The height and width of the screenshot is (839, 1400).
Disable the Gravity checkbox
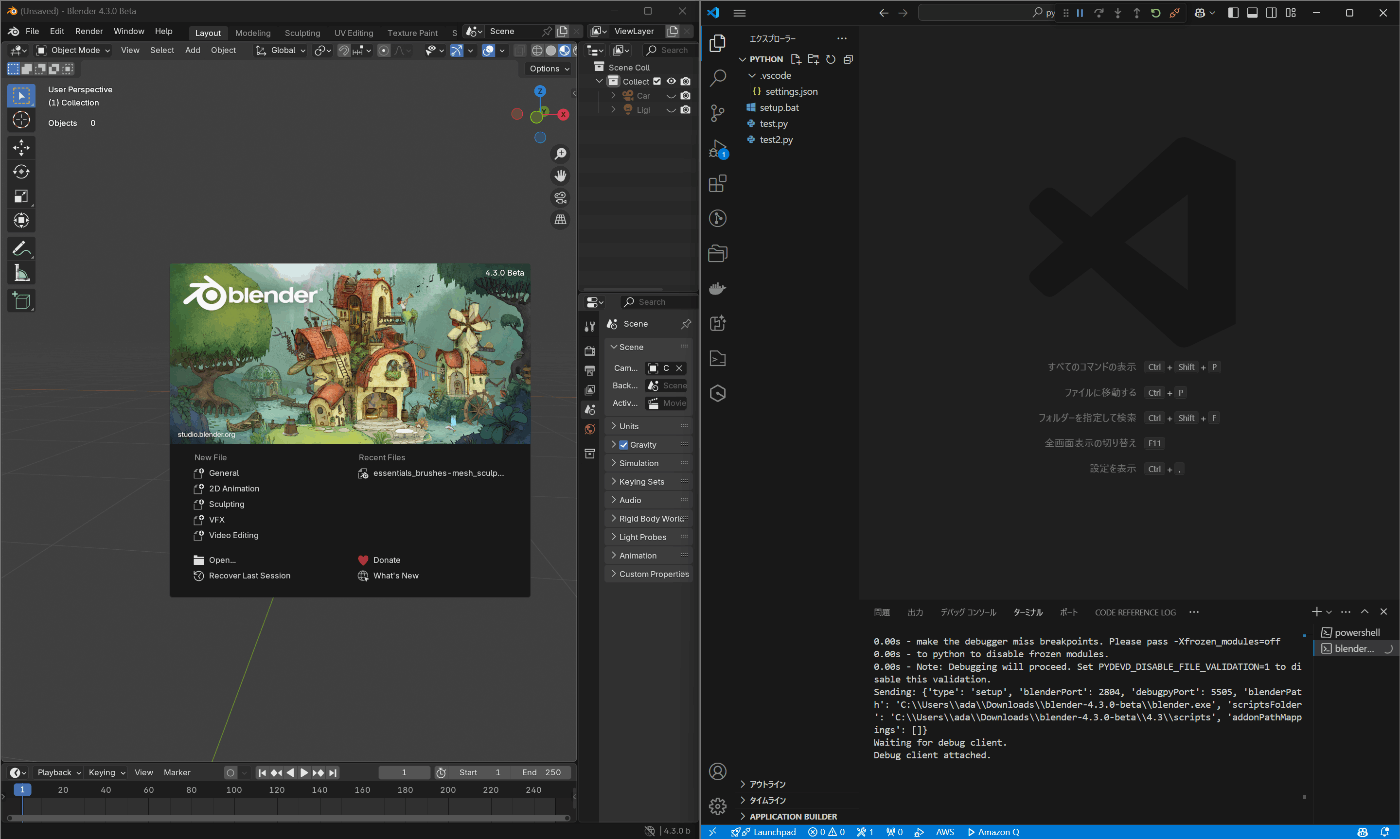coord(624,445)
